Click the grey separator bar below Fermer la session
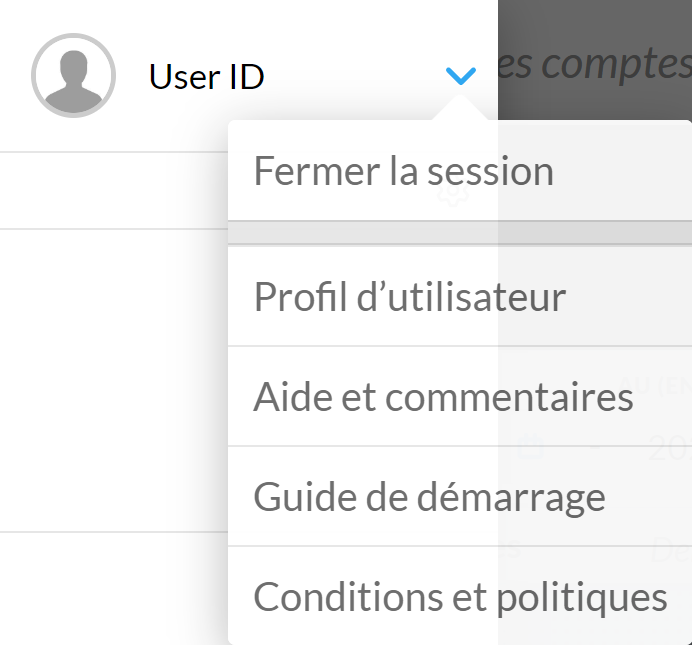The height and width of the screenshot is (645, 692). (460, 233)
